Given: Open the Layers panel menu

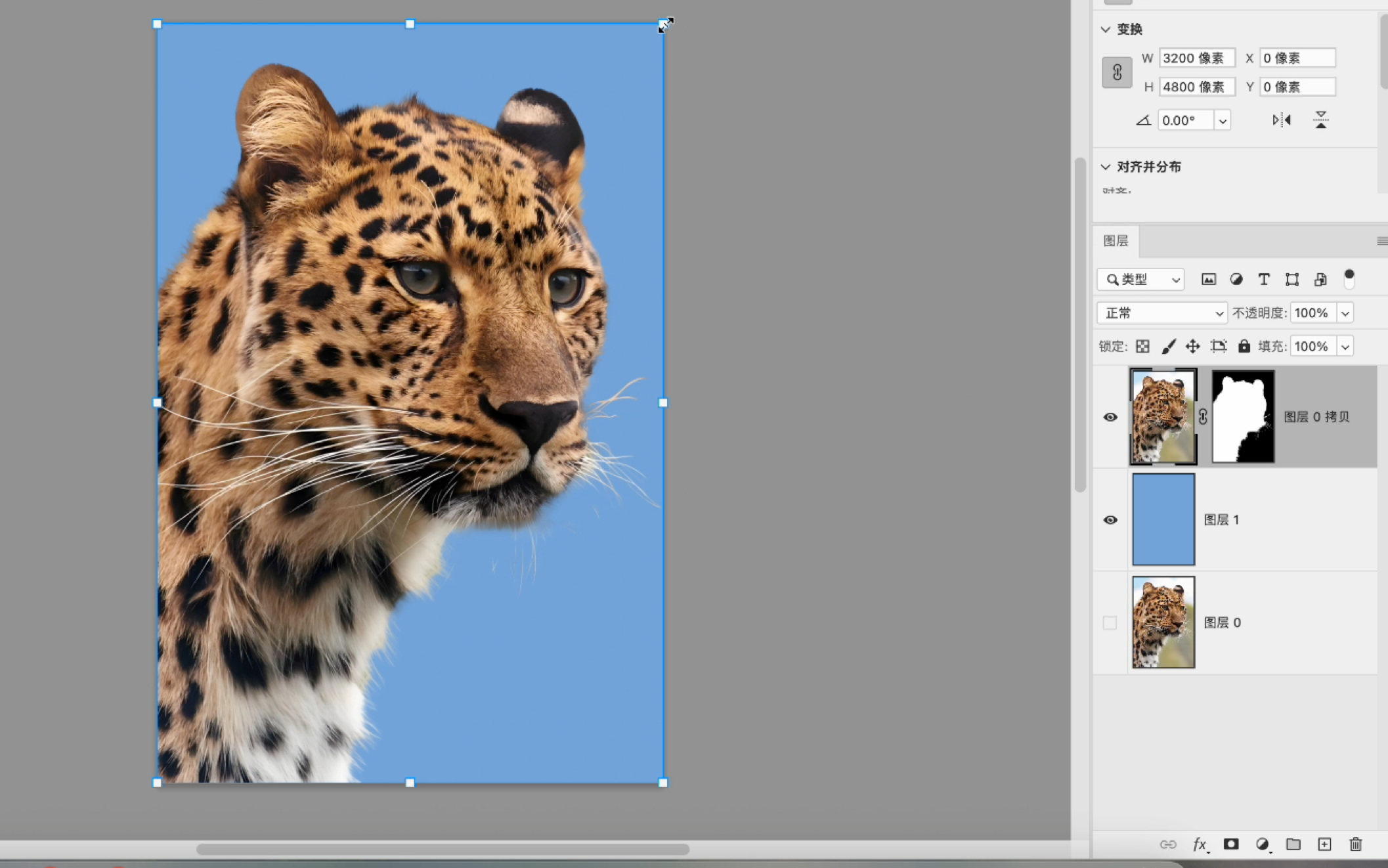Looking at the screenshot, I should pos(1382,241).
